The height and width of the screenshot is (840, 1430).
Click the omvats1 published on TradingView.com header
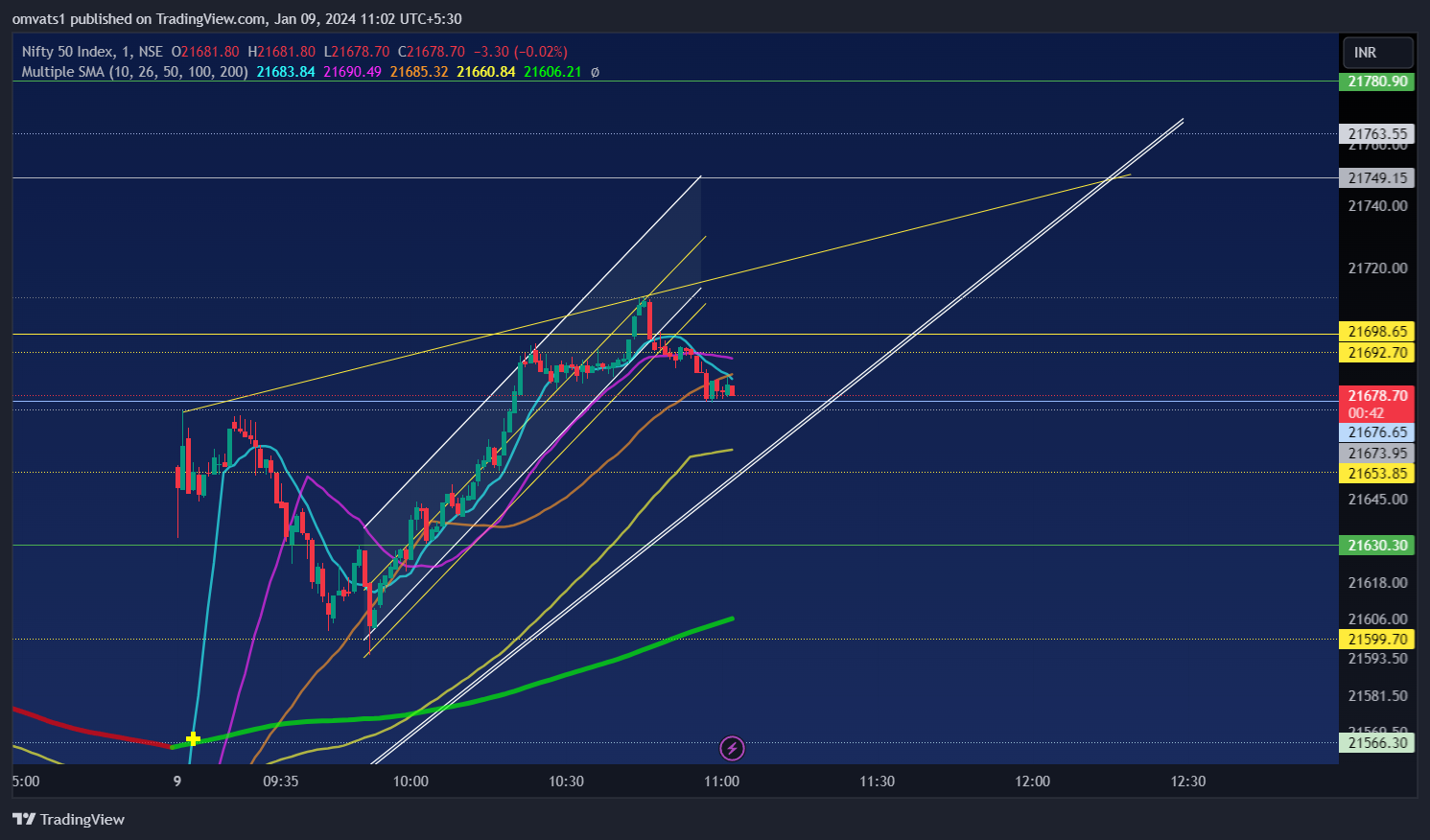pyautogui.click(x=236, y=18)
